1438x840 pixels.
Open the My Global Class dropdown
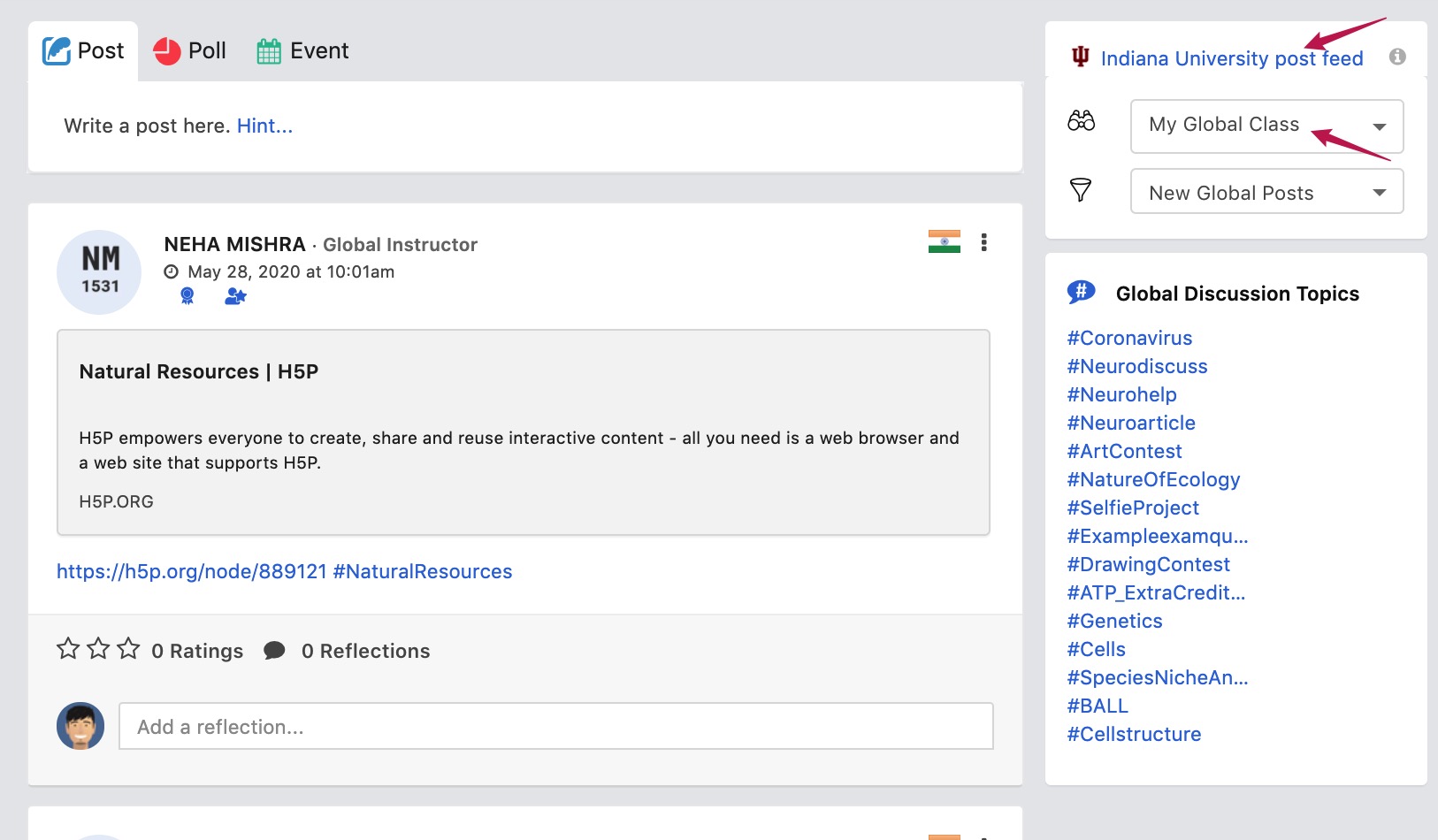[1266, 126]
